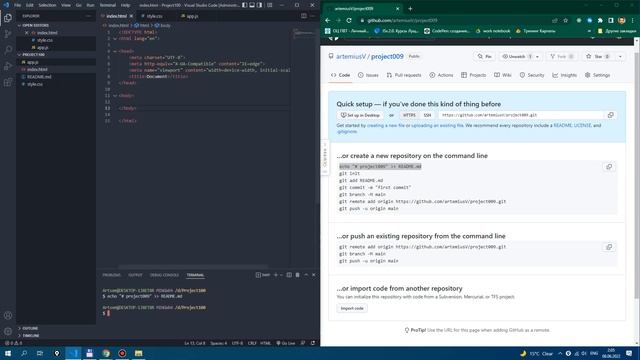Bookmark this page with the star icon

tap(566, 20)
